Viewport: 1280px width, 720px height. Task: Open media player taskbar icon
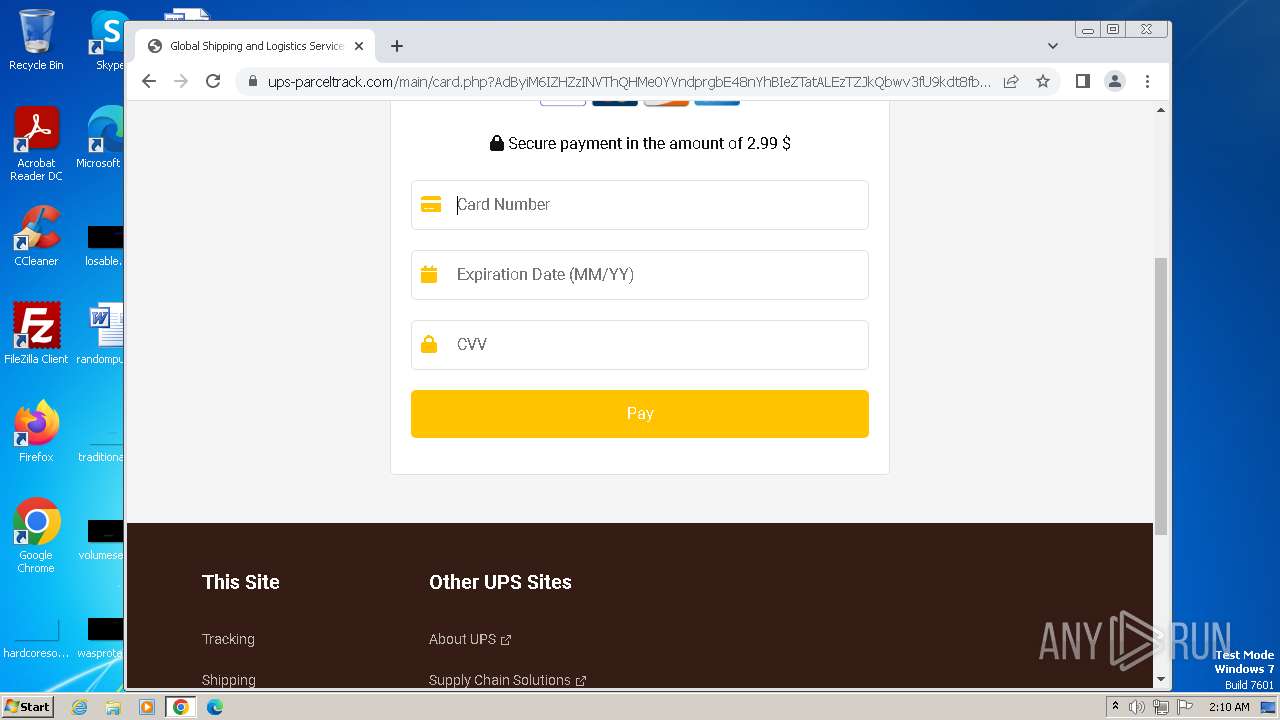(147, 707)
